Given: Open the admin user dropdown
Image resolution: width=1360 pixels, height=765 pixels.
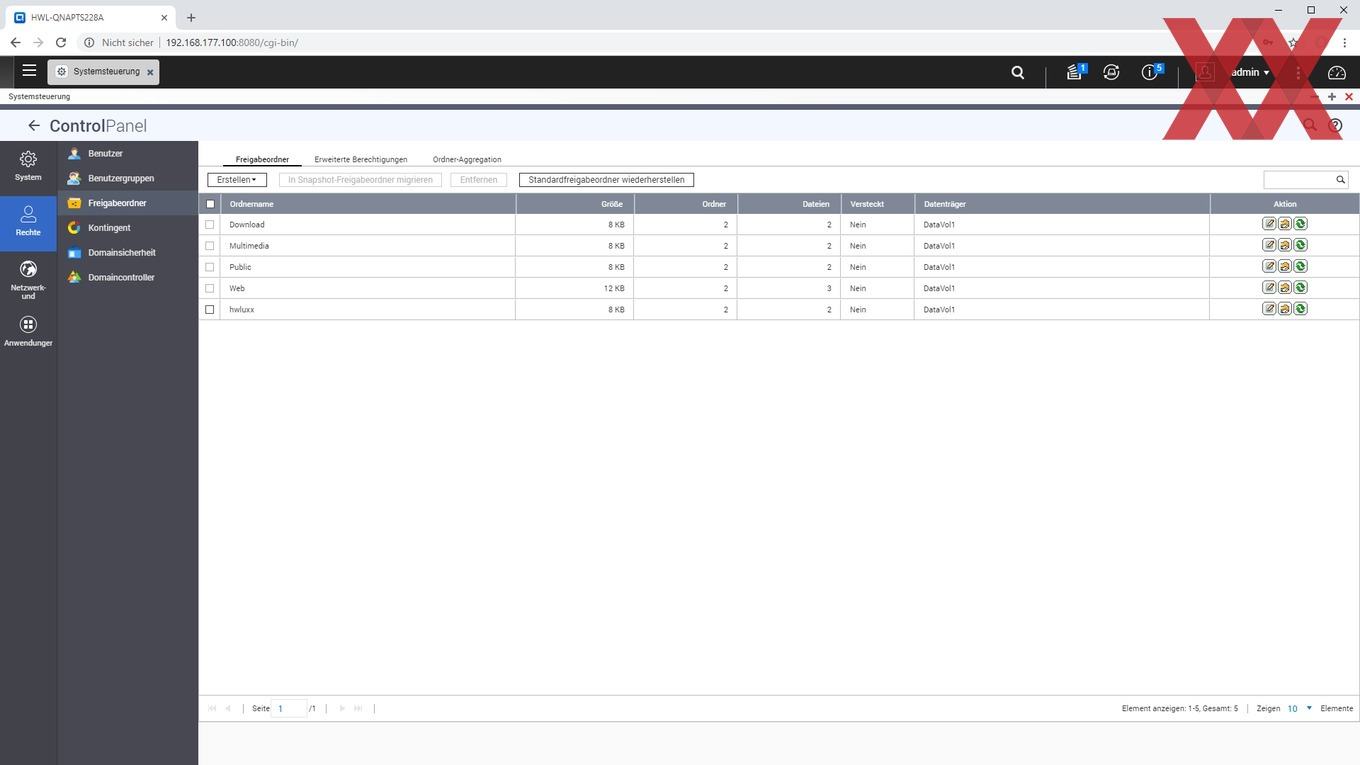Looking at the screenshot, I should point(1250,72).
